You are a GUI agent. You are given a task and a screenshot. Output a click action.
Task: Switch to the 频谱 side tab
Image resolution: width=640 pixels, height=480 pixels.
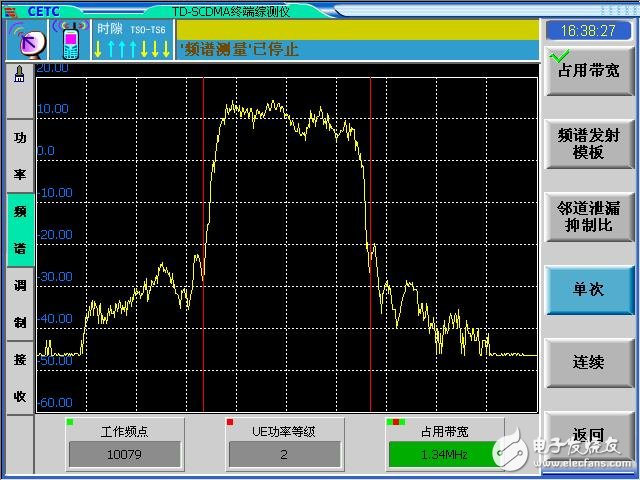(20, 230)
